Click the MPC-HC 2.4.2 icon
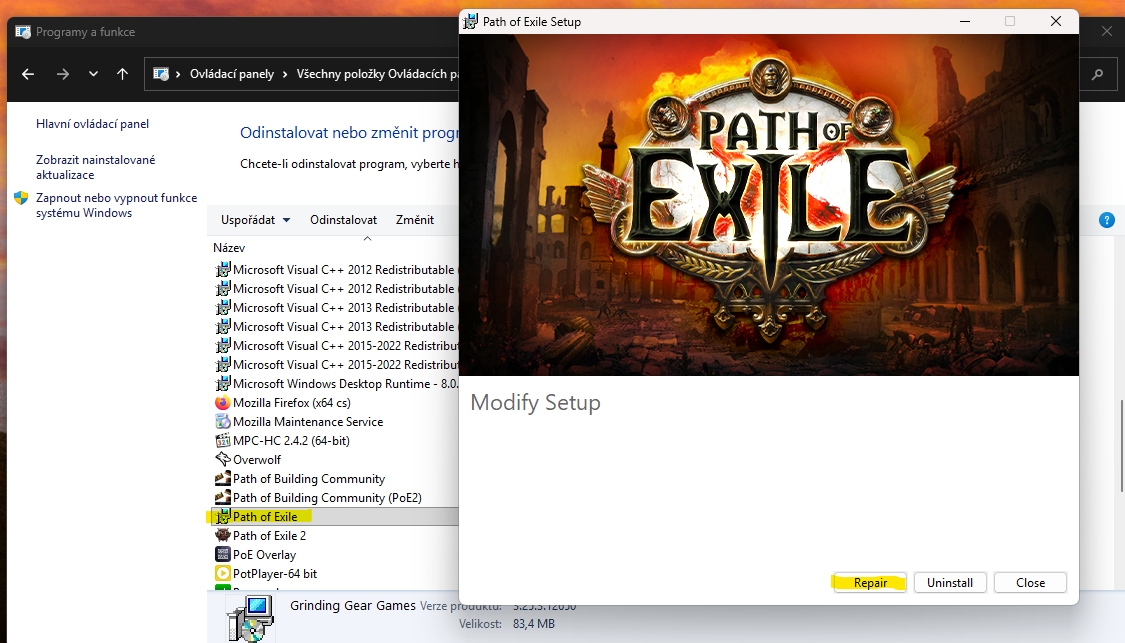This screenshot has height=643, width=1125. [x=222, y=441]
